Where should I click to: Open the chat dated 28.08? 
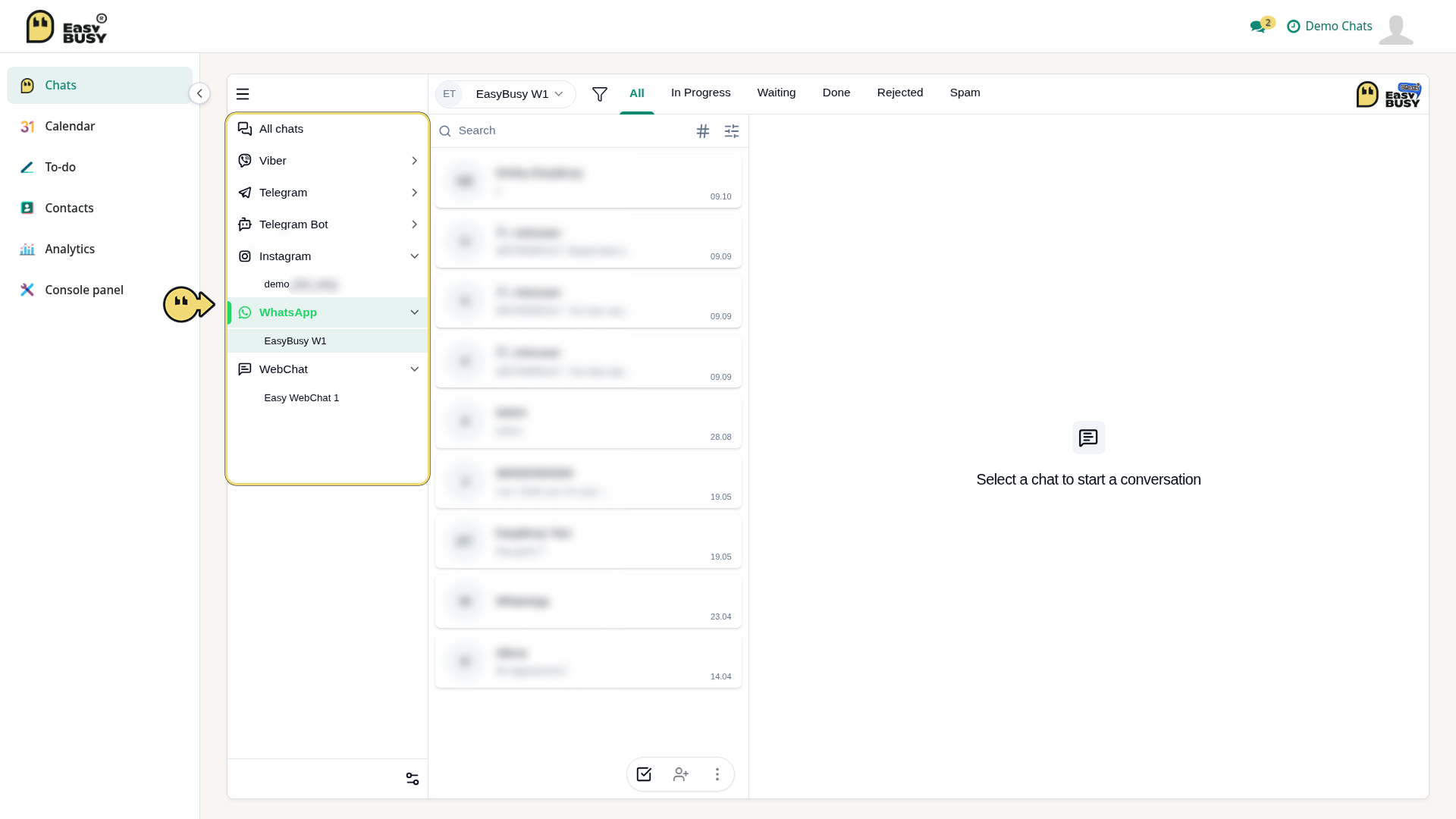588,422
